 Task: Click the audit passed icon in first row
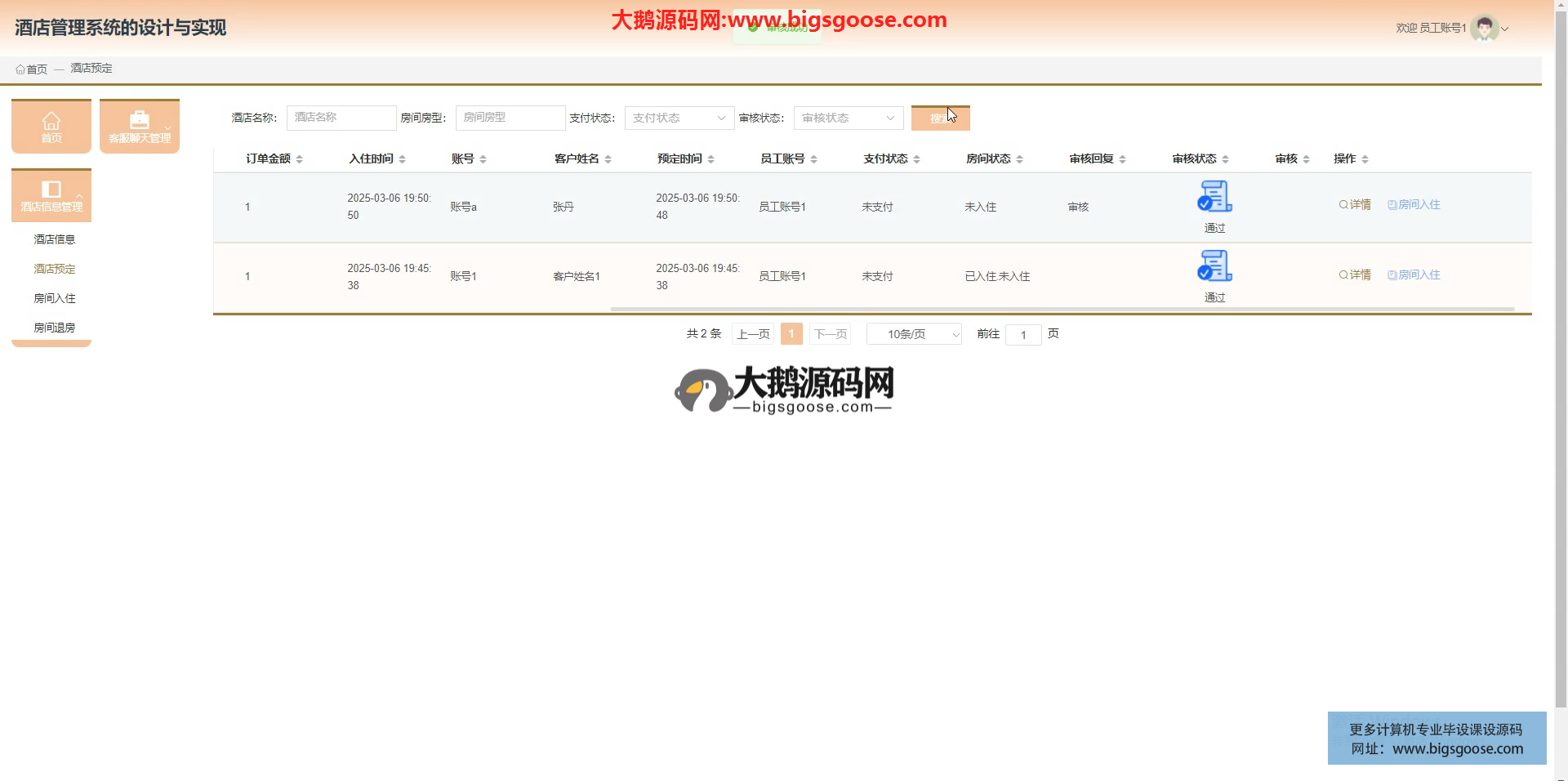(x=1214, y=197)
